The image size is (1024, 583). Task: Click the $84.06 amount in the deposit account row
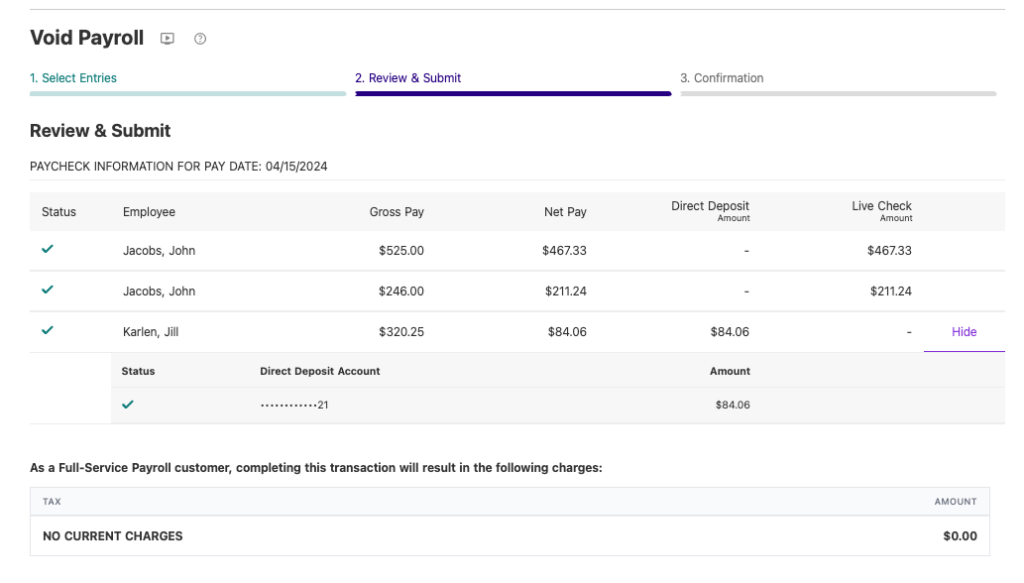pyautogui.click(x=732, y=405)
